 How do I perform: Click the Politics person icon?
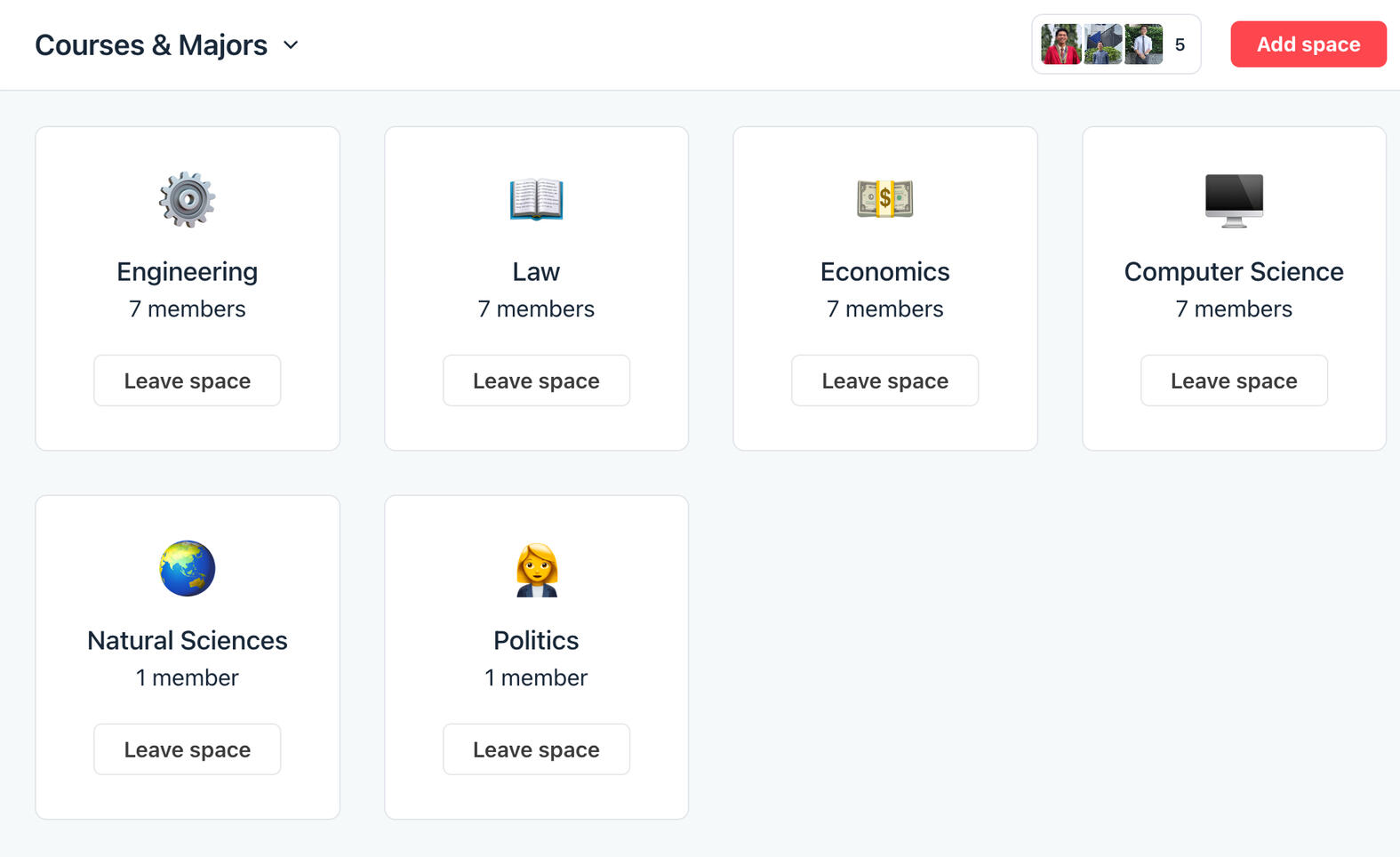[536, 569]
